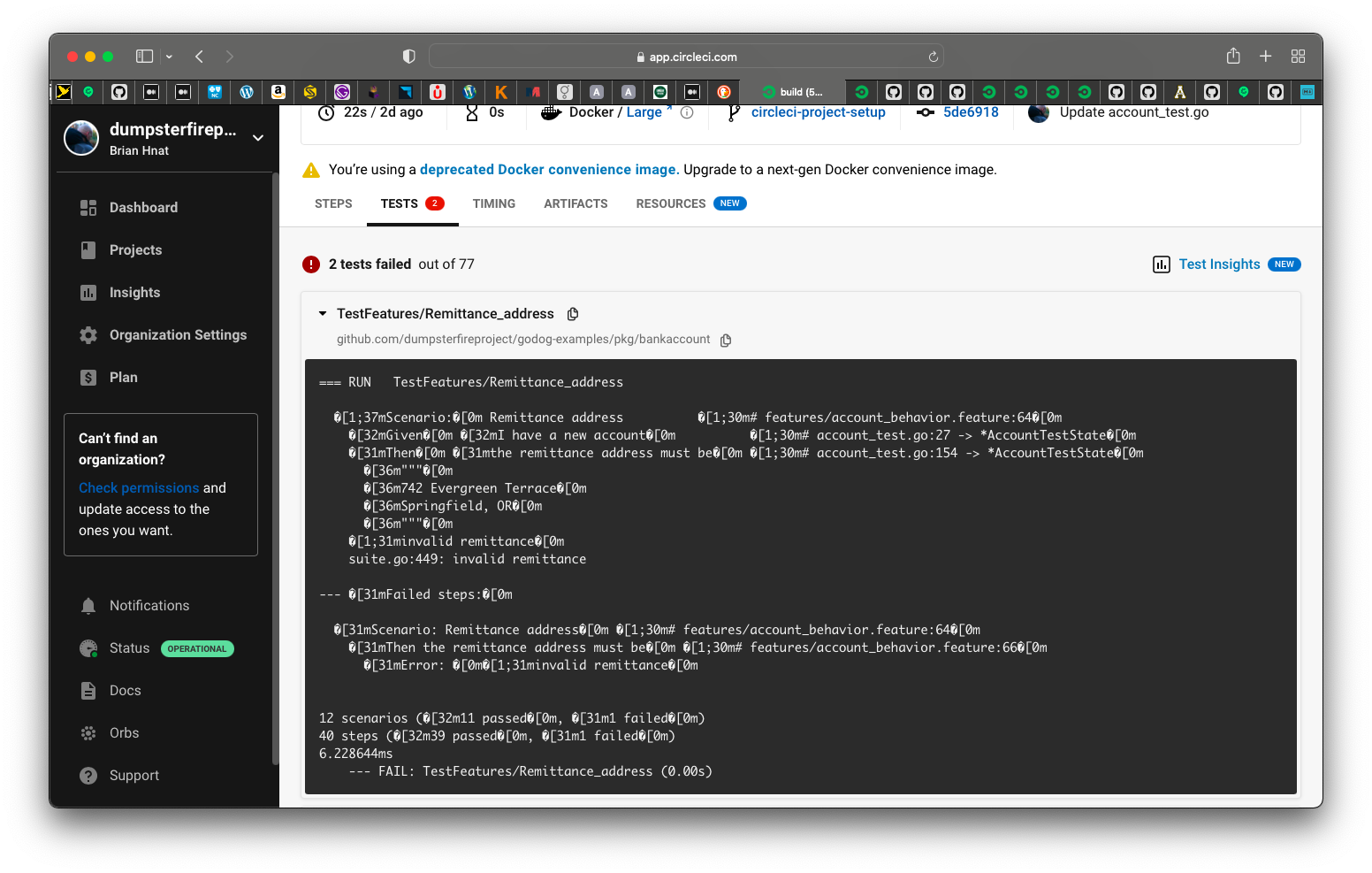Switch to the purple Gatsby browser tab
The width and height of the screenshot is (1372, 873).
[342, 92]
